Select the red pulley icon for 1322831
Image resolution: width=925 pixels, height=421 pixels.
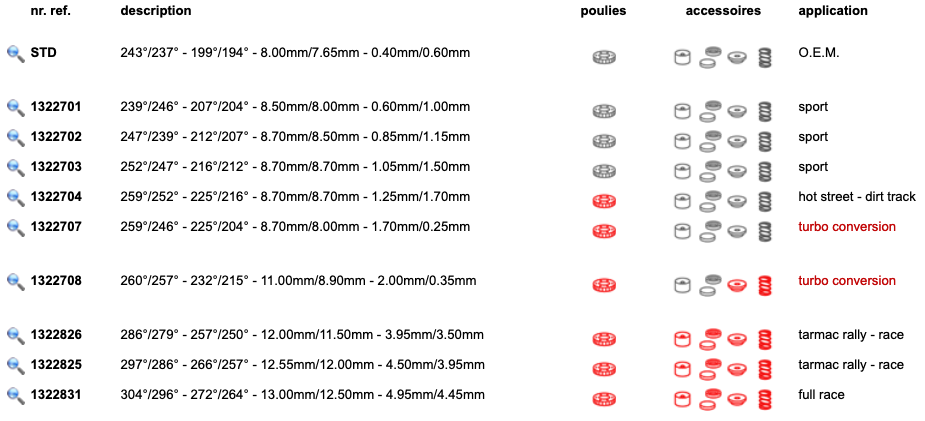604,399
